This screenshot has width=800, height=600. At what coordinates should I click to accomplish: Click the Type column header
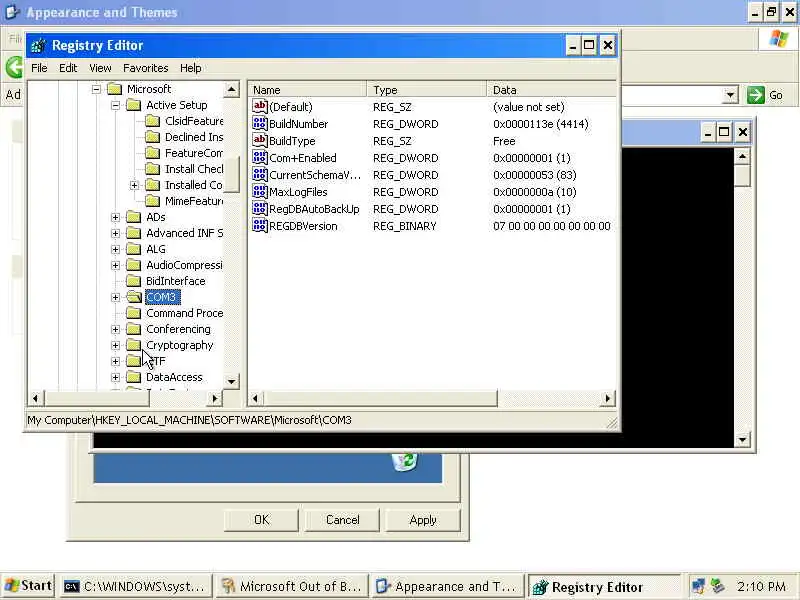click(427, 90)
